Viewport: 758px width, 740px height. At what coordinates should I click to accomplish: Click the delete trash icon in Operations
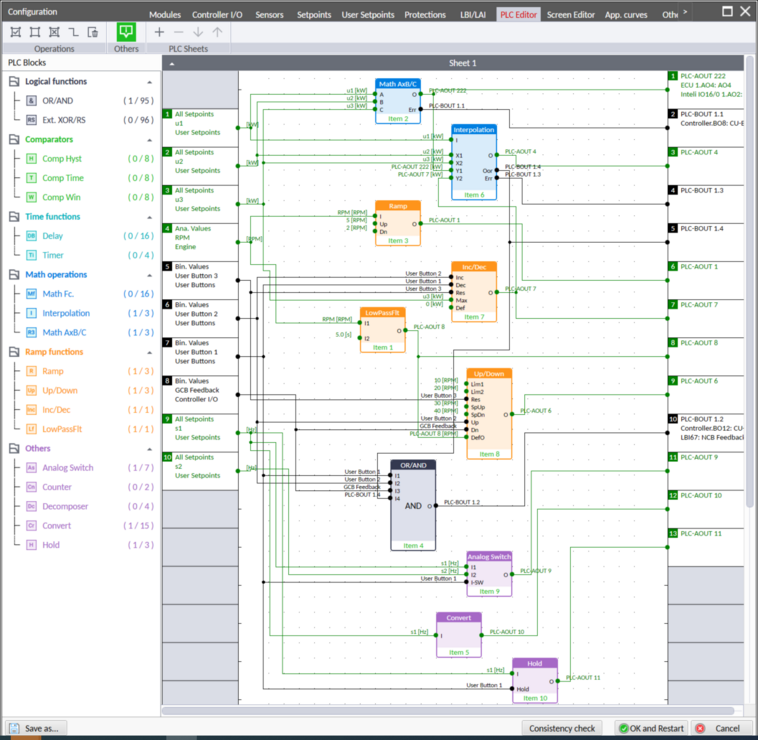[93, 32]
